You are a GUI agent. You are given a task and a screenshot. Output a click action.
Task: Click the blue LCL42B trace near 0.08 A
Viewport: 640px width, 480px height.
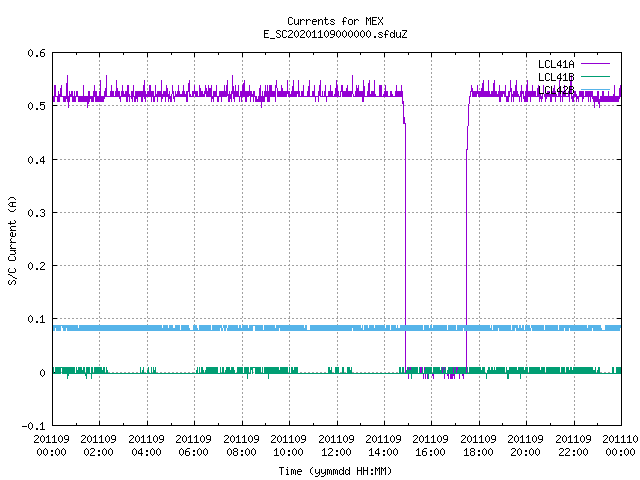(x=337, y=328)
